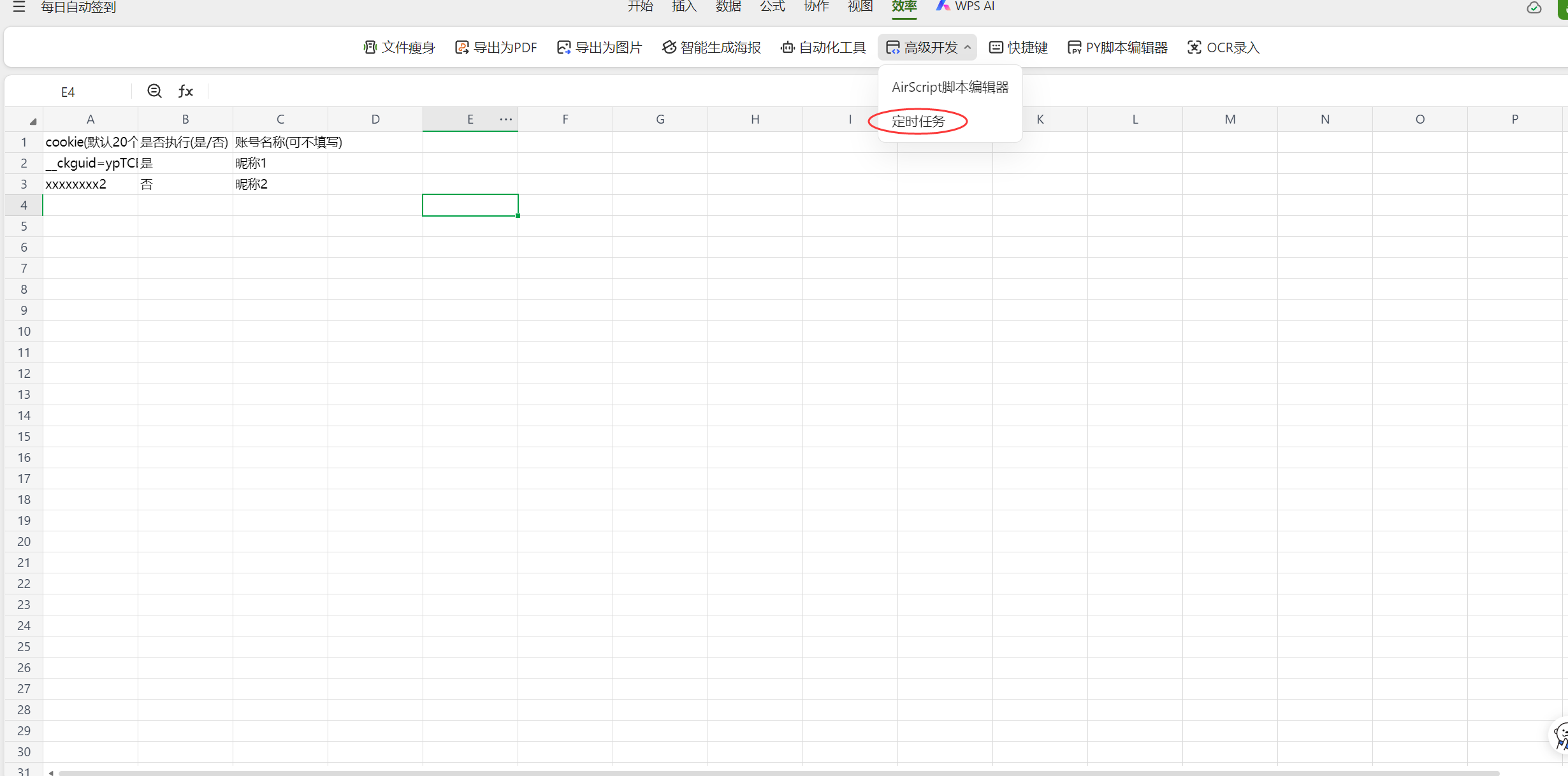Image resolution: width=1568 pixels, height=776 pixels.
Task: Switch to the Insert (插入) tab
Action: (x=684, y=6)
